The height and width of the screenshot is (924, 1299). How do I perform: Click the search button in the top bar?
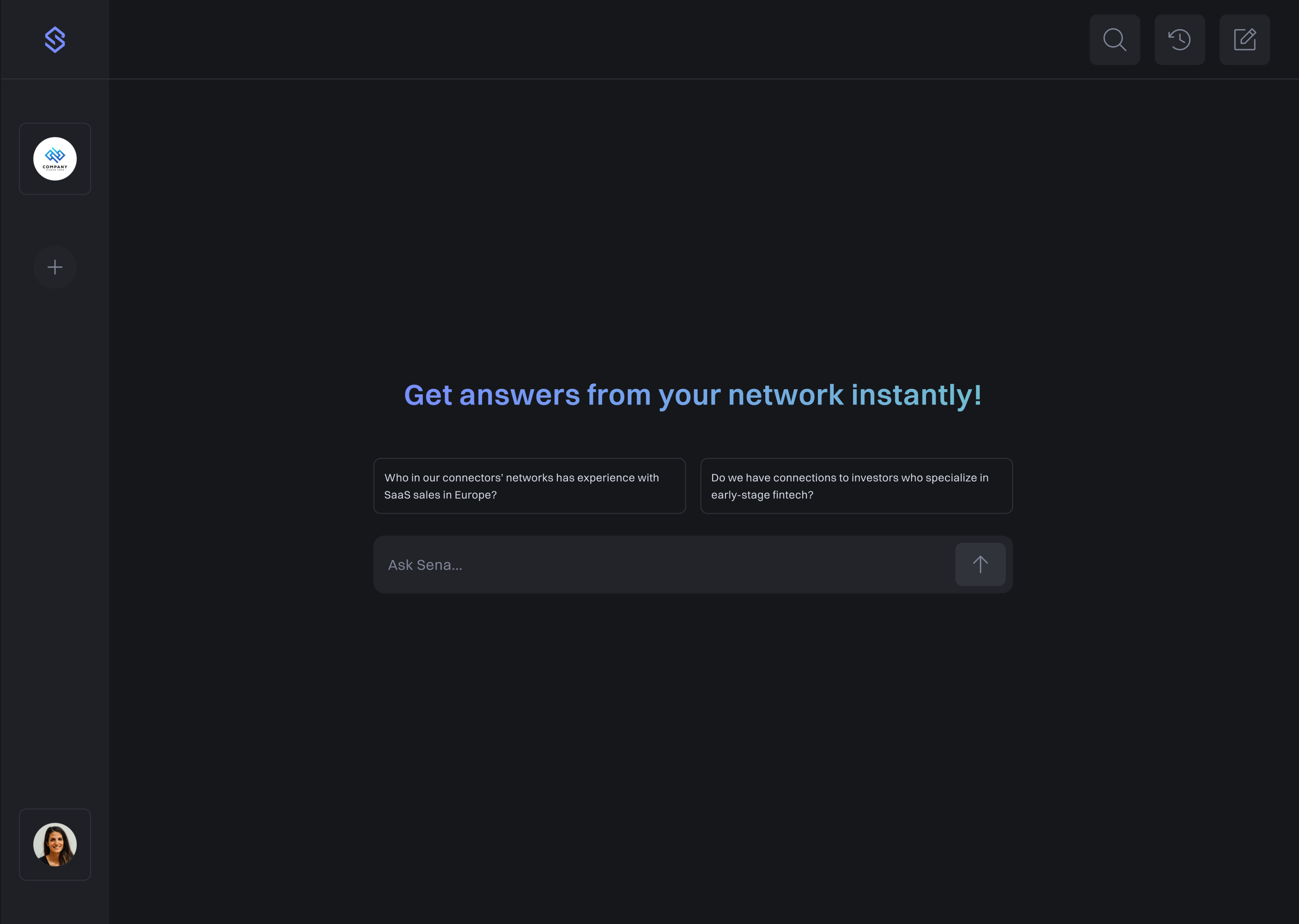click(x=1114, y=40)
